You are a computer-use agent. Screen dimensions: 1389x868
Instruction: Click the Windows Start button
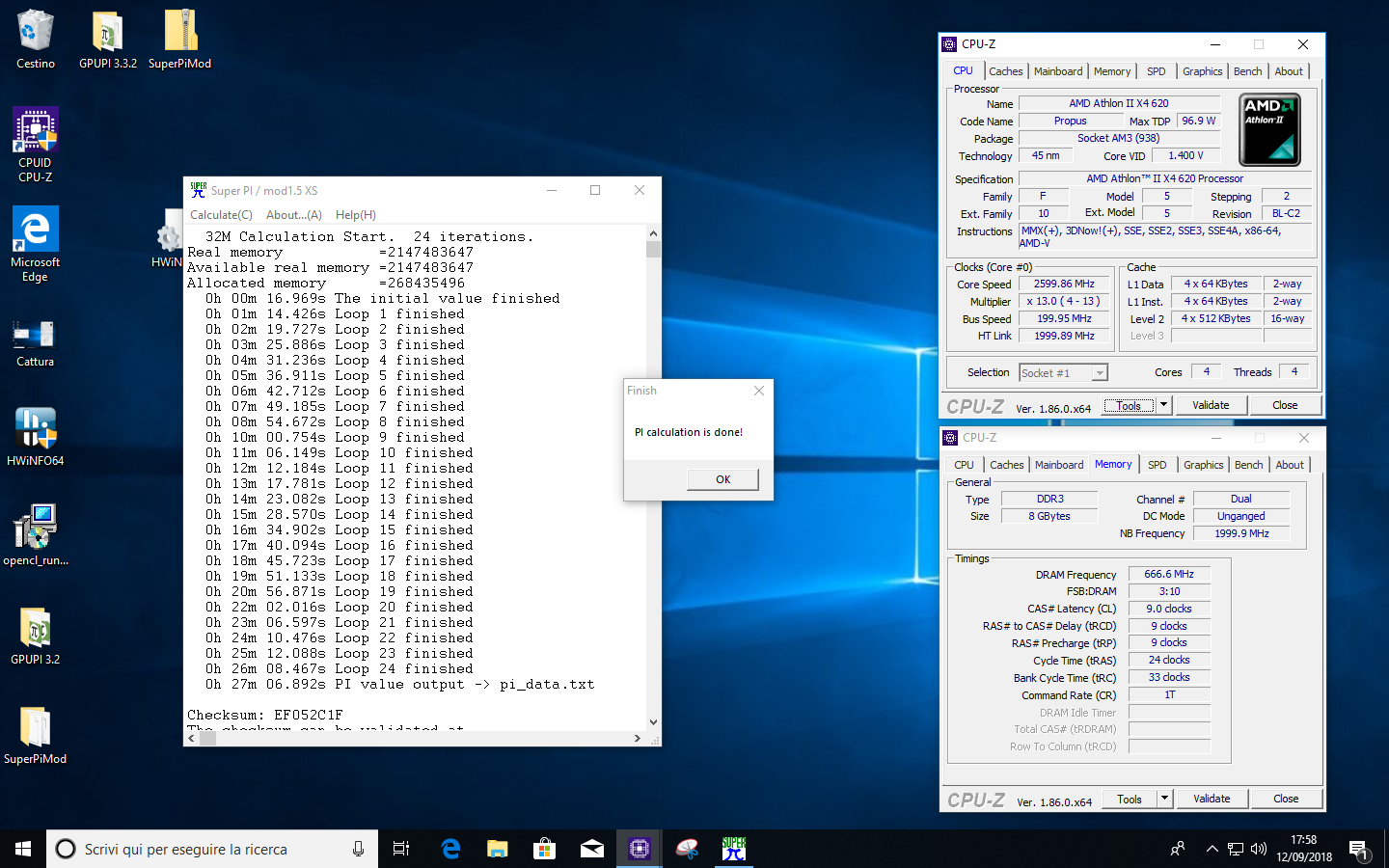(23, 849)
